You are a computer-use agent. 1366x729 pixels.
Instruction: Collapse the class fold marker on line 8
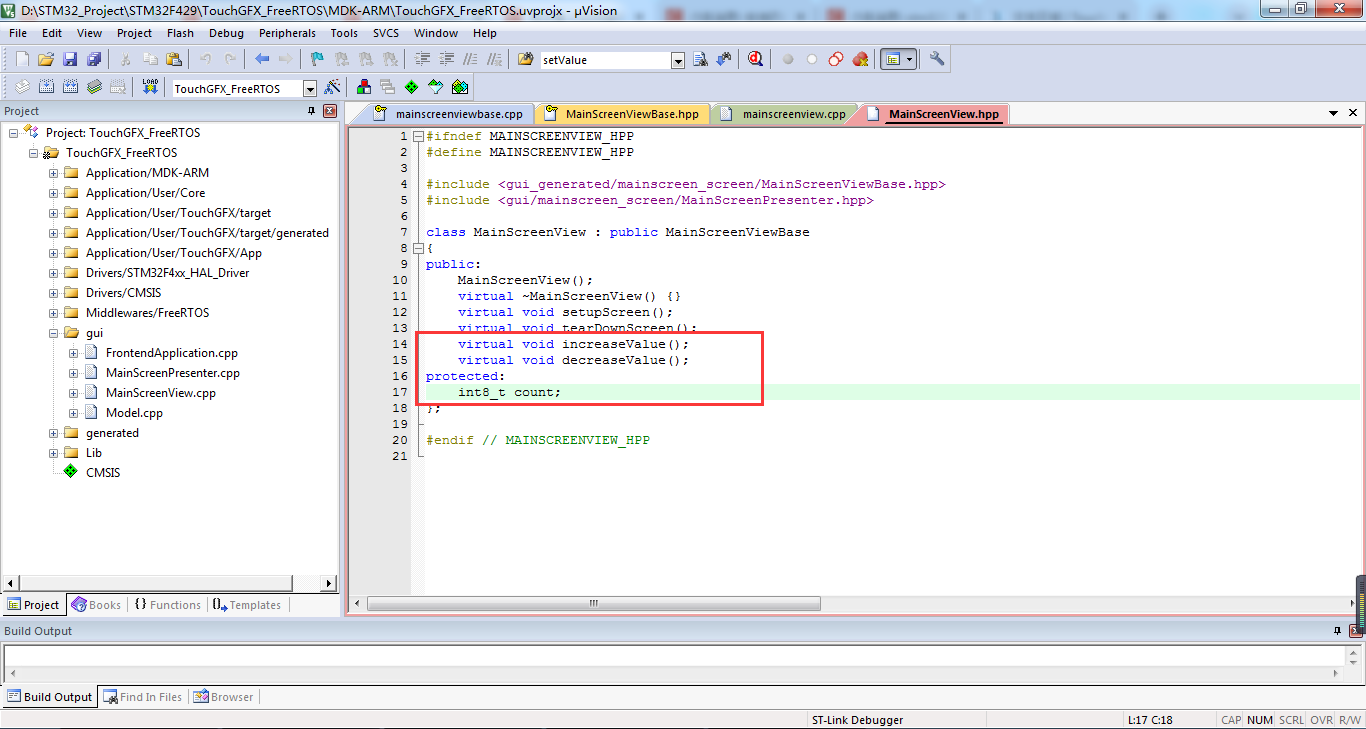pos(418,248)
